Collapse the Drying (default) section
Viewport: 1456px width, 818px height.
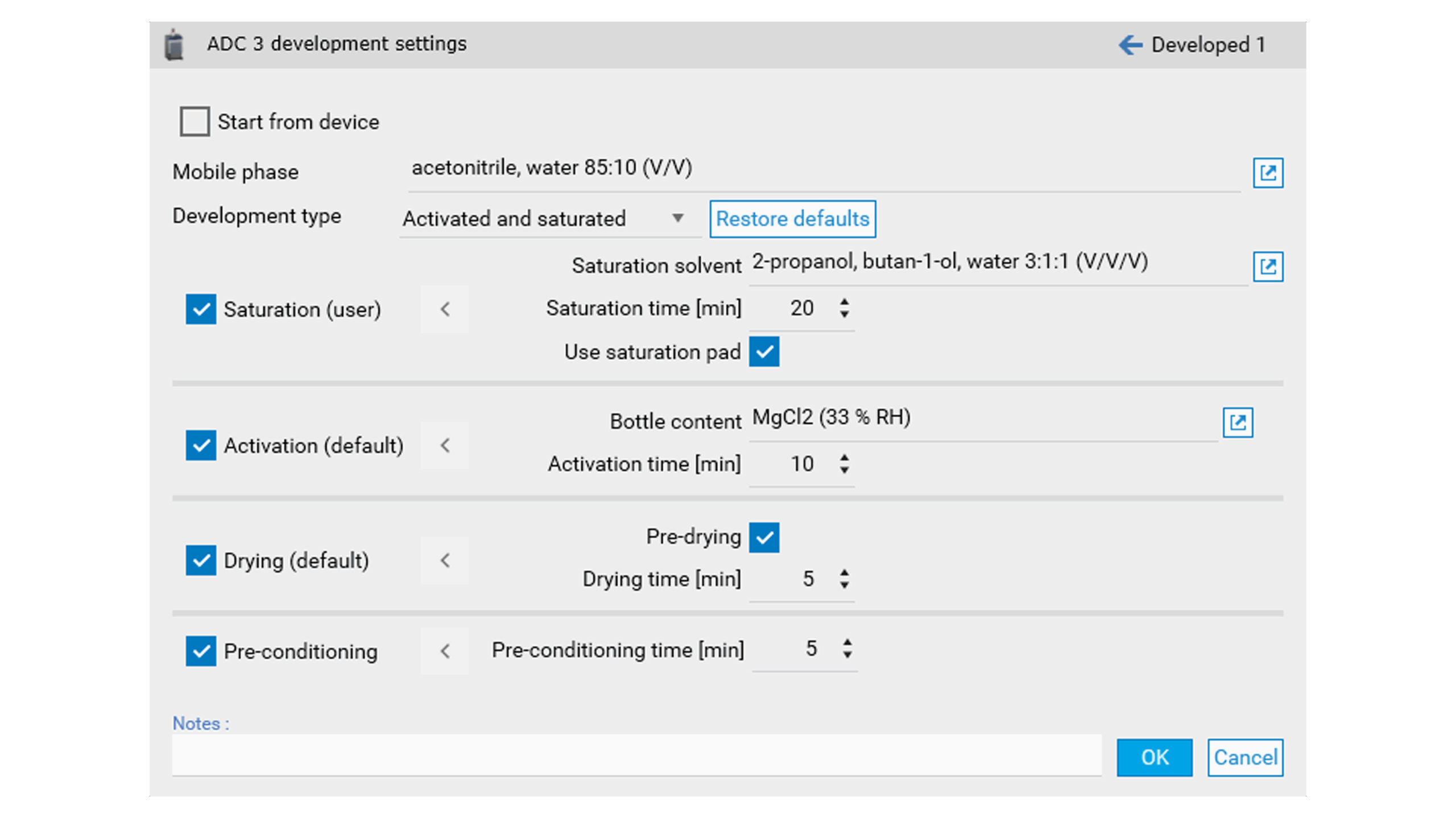[445, 560]
